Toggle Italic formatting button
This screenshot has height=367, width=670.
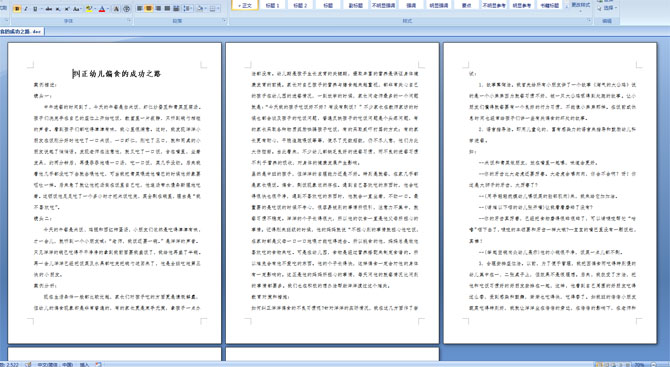(x=26, y=9)
